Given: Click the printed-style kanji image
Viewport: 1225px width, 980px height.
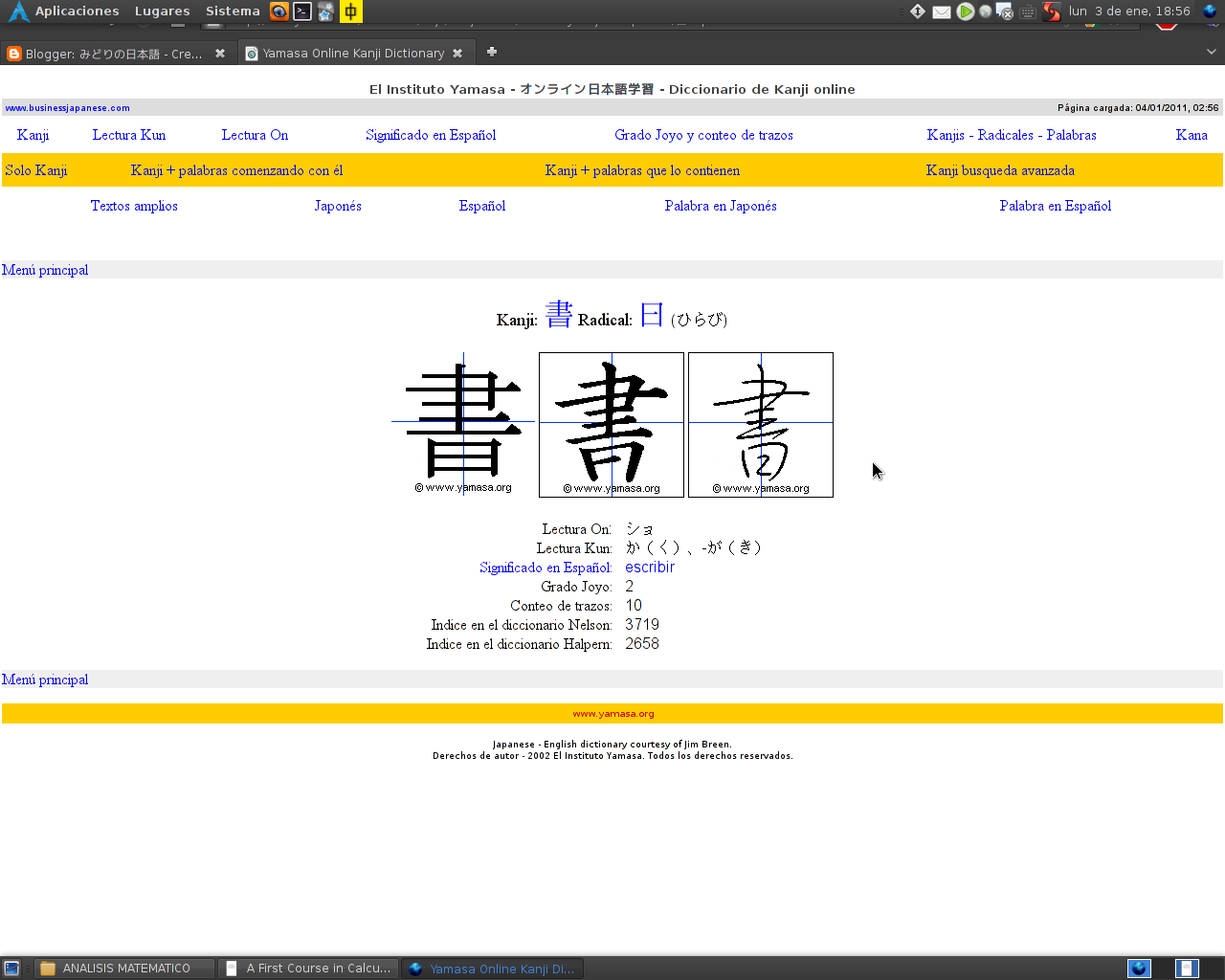Looking at the screenshot, I should pos(463,425).
